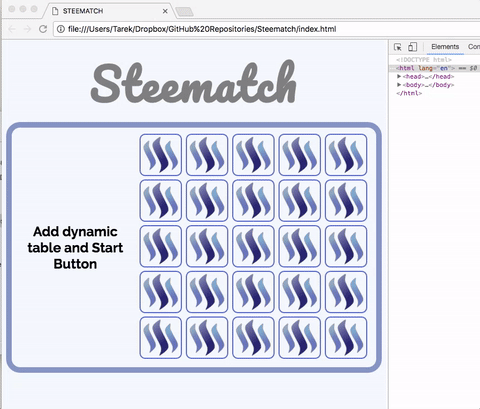
Task: Select the DOCTYPE html line
Action: [x=424, y=60]
